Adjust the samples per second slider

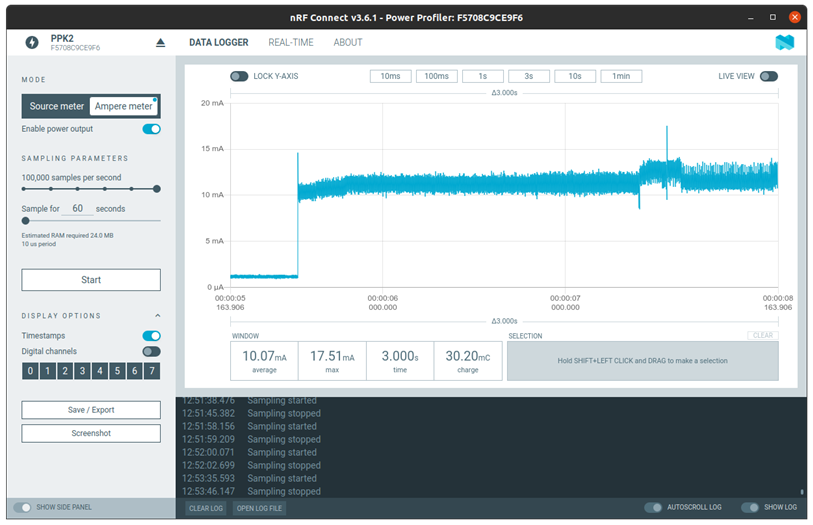click(156, 189)
